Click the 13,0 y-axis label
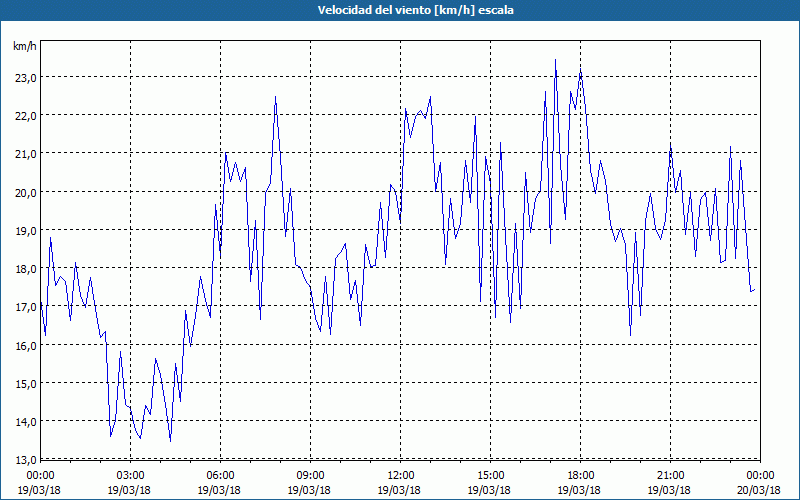Image resolution: width=800 pixels, height=500 pixels. pyautogui.click(x=25, y=460)
